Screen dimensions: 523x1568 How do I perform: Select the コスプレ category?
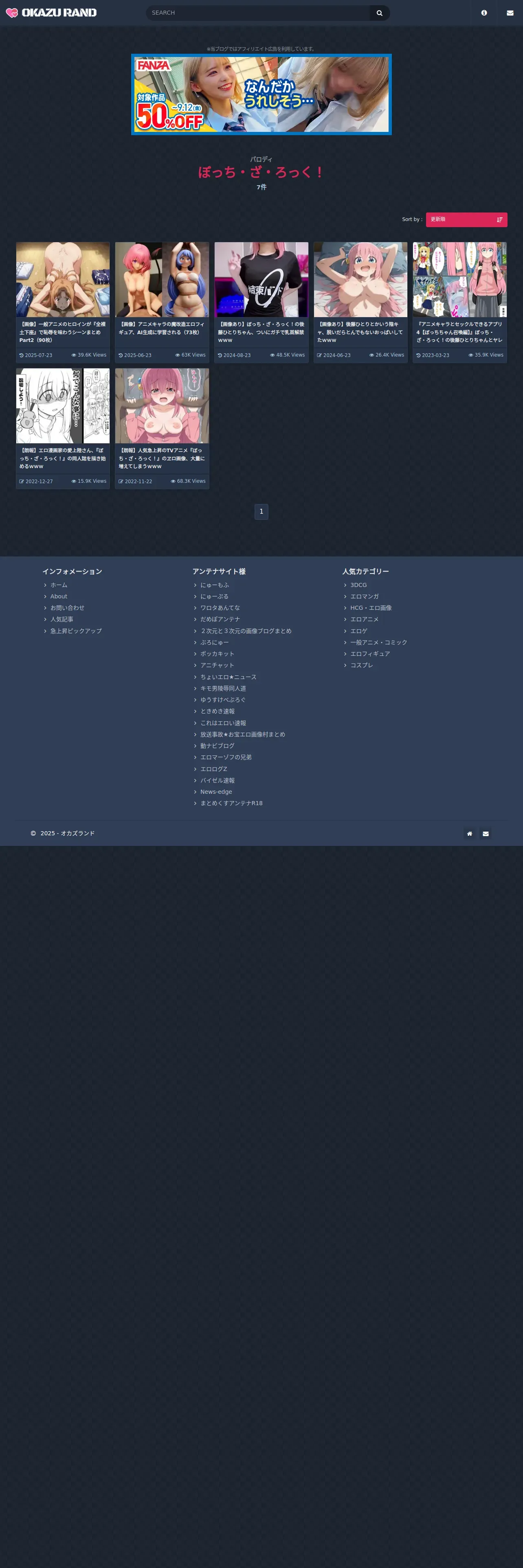click(x=362, y=665)
